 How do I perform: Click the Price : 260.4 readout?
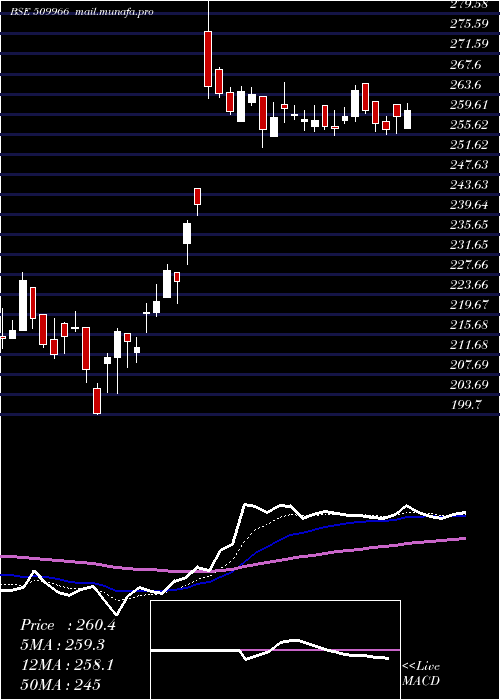68,625
